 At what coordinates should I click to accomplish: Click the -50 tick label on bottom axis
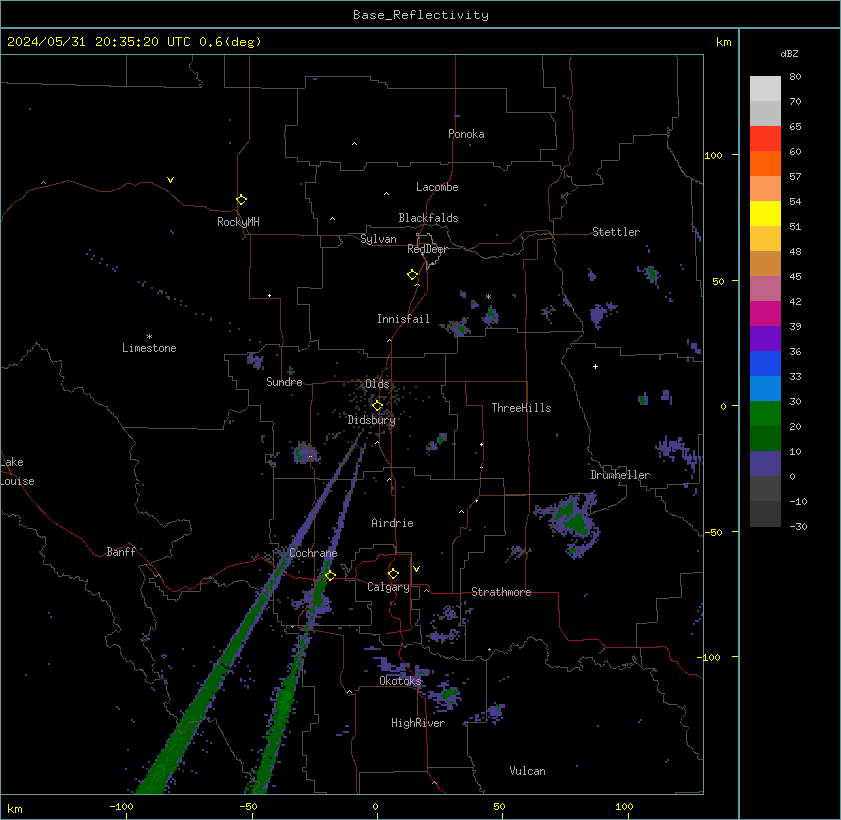tap(248, 807)
